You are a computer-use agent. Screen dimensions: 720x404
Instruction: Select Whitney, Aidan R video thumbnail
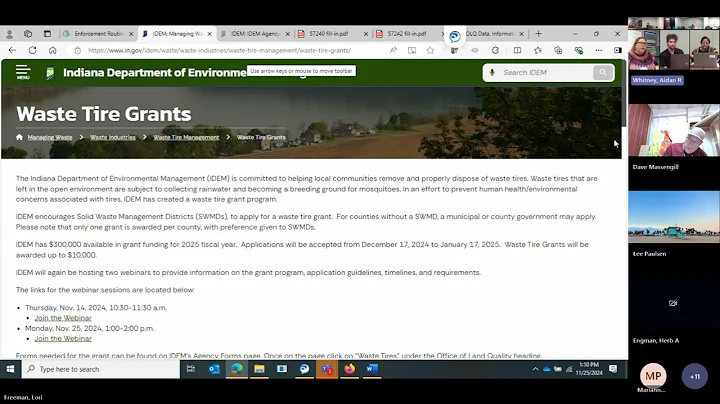[674, 44]
